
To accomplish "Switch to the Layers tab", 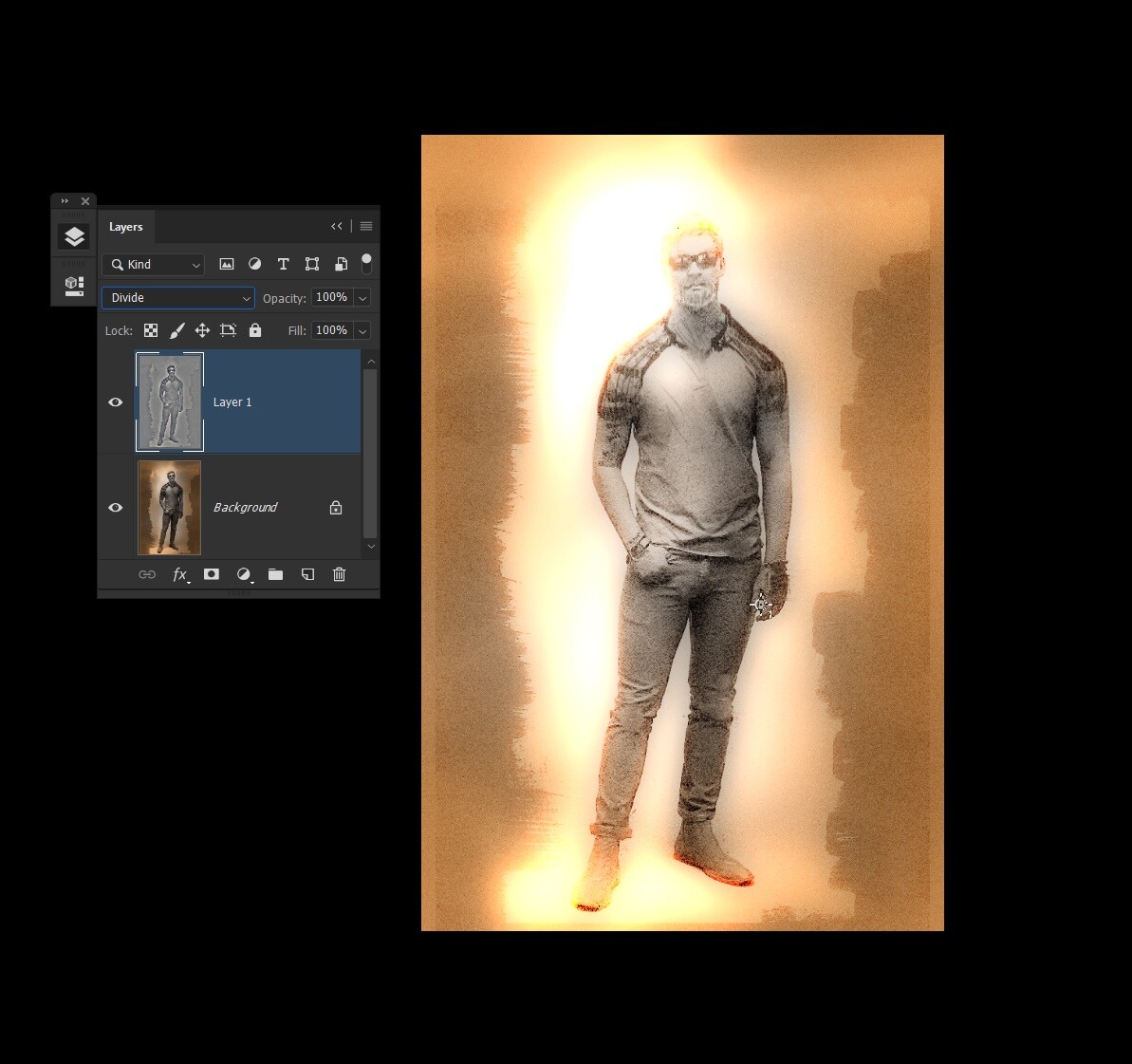I will 125,227.
